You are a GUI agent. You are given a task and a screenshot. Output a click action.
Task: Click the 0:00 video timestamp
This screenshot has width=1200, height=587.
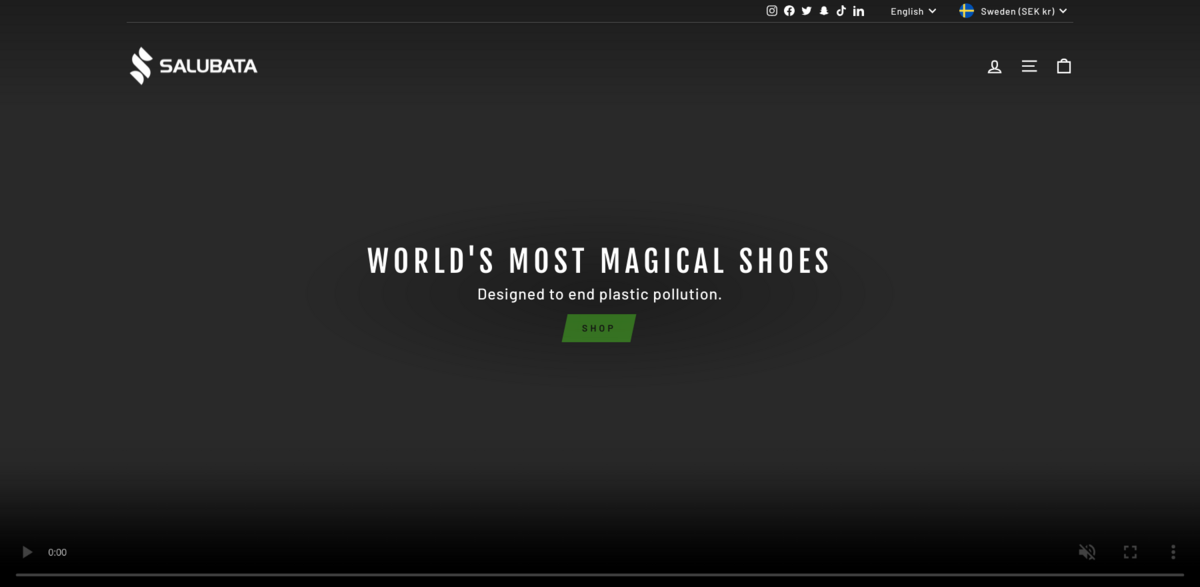click(x=57, y=551)
